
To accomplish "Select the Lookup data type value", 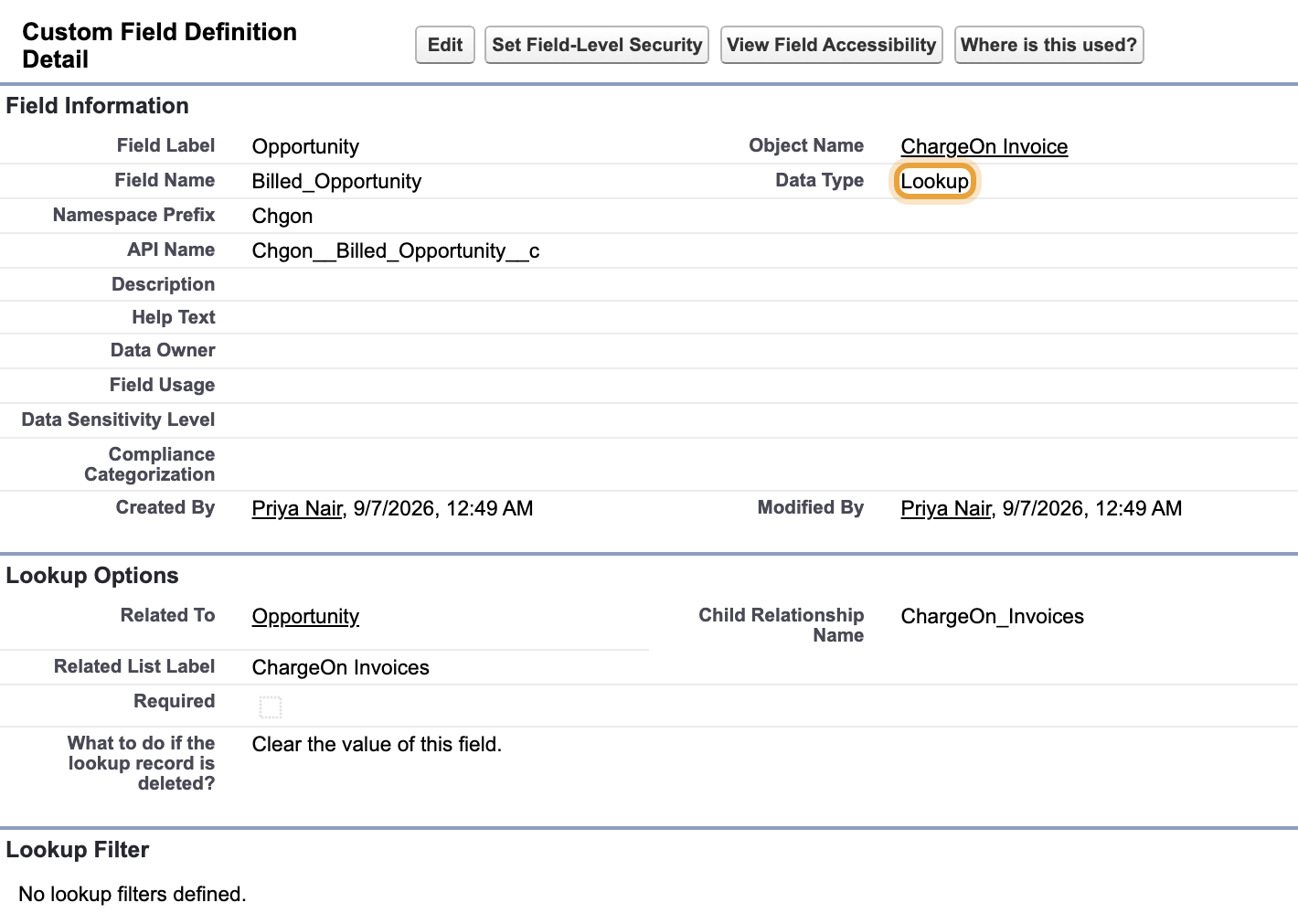I will pos(934,181).
